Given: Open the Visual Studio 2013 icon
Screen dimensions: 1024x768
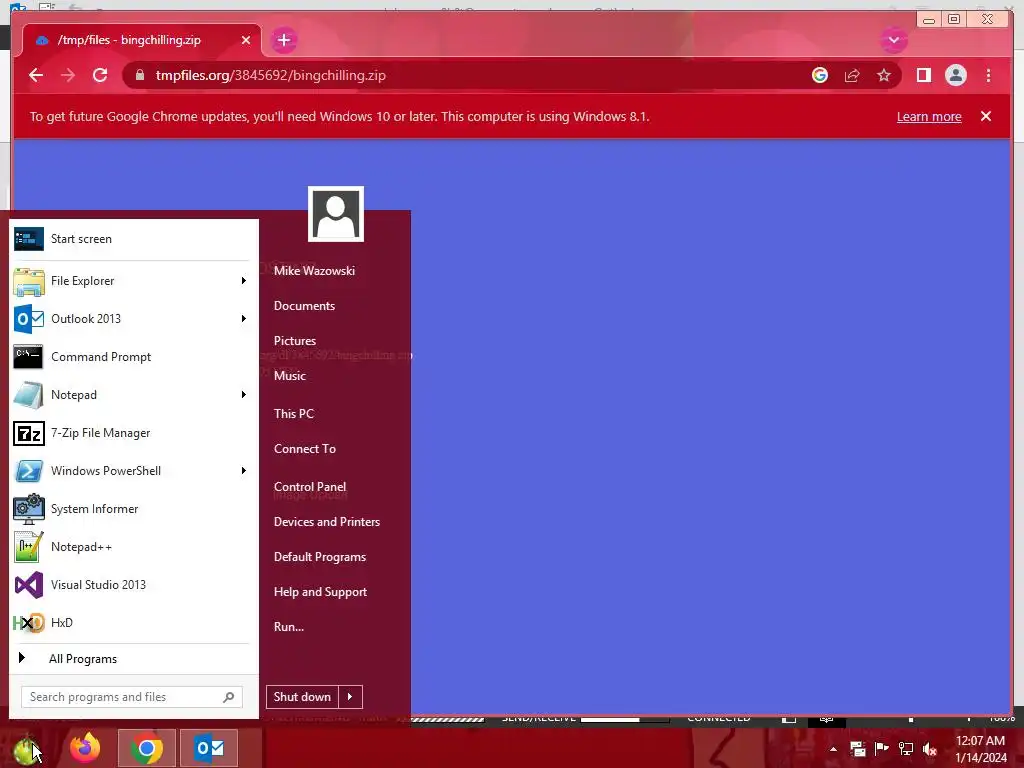Looking at the screenshot, I should pos(29,584).
